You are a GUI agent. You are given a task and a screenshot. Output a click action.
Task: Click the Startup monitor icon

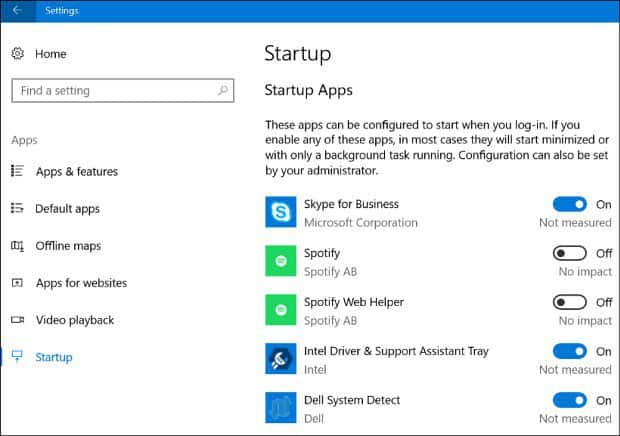click(17, 356)
